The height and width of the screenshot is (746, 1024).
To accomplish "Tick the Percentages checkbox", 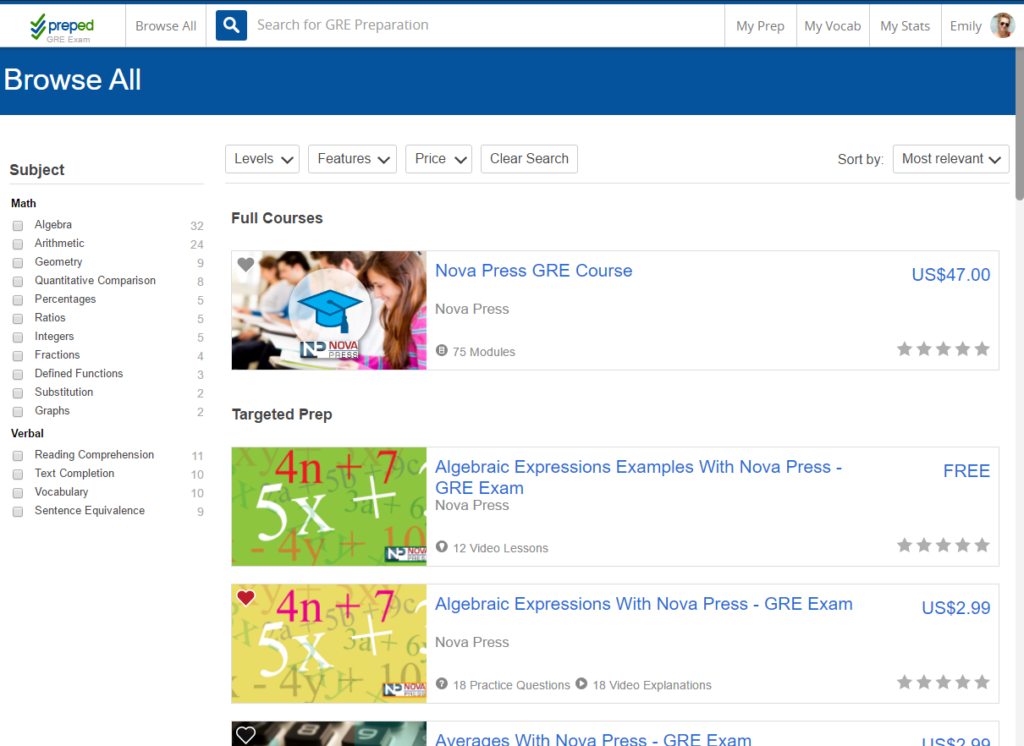I will point(18,300).
